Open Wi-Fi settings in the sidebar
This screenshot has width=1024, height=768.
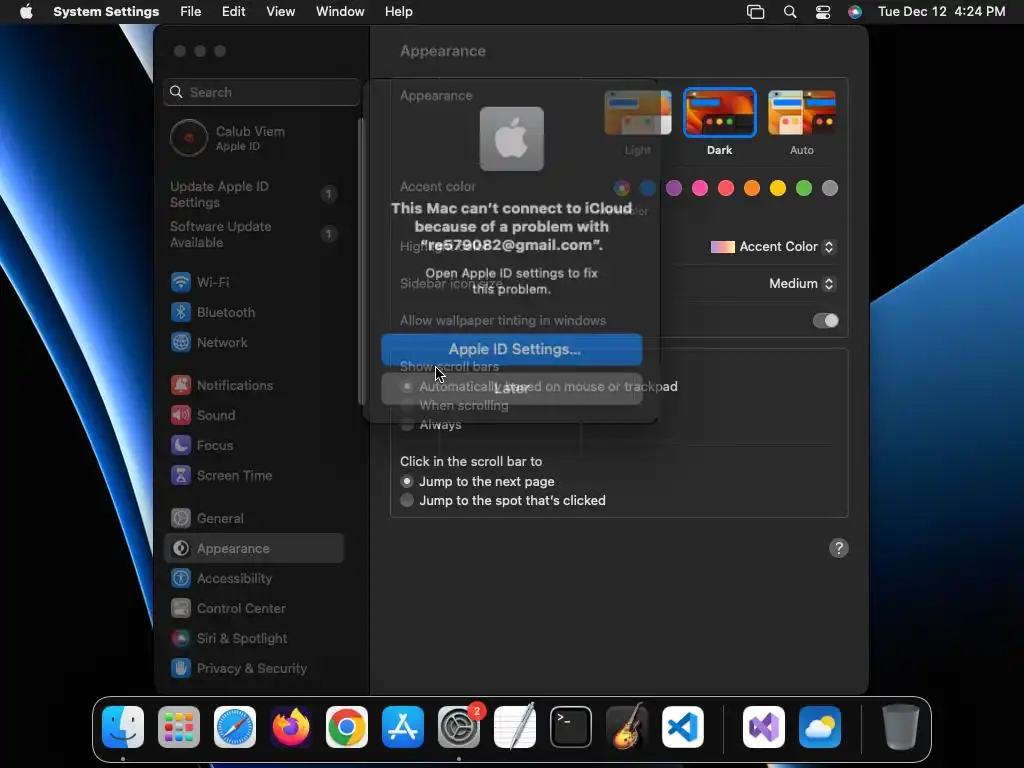(x=253, y=282)
